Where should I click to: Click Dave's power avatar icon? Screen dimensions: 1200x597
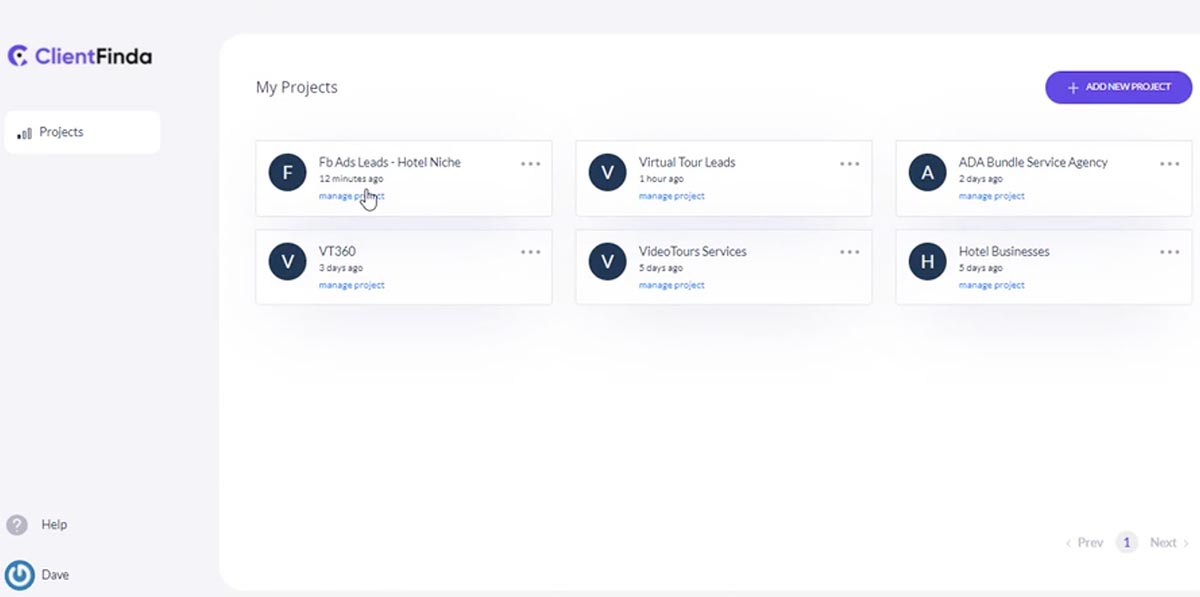pos(19,575)
